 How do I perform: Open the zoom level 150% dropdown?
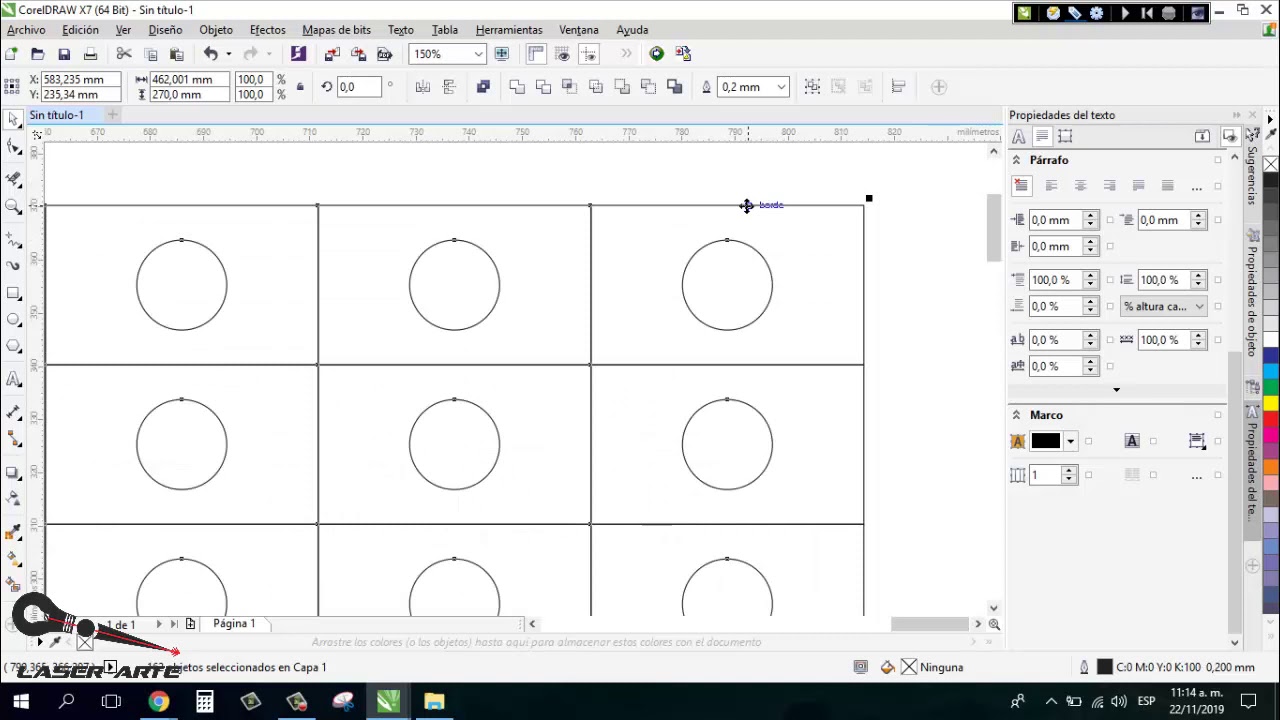tap(479, 54)
